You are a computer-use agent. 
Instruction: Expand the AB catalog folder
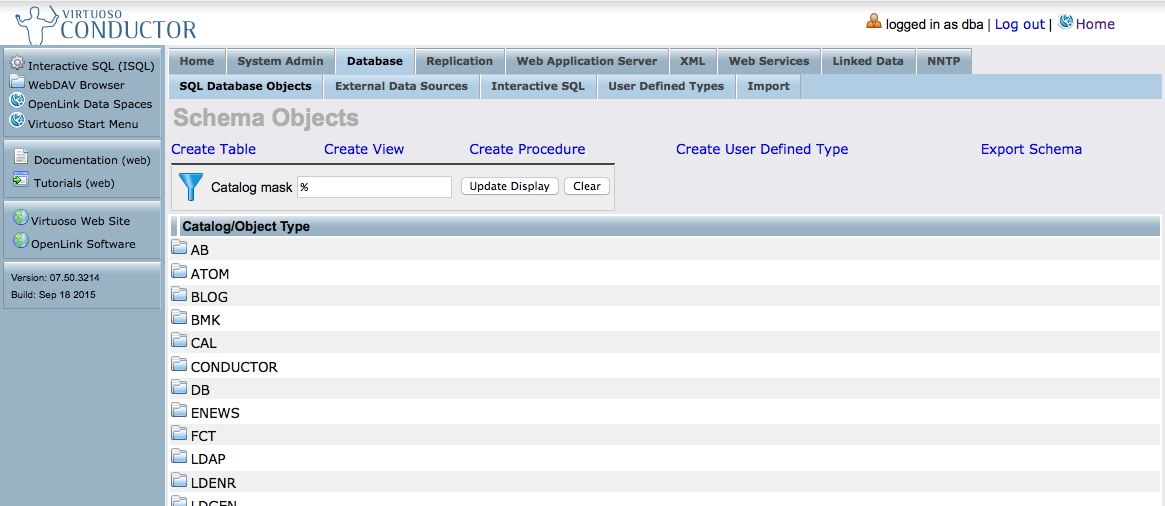click(180, 248)
